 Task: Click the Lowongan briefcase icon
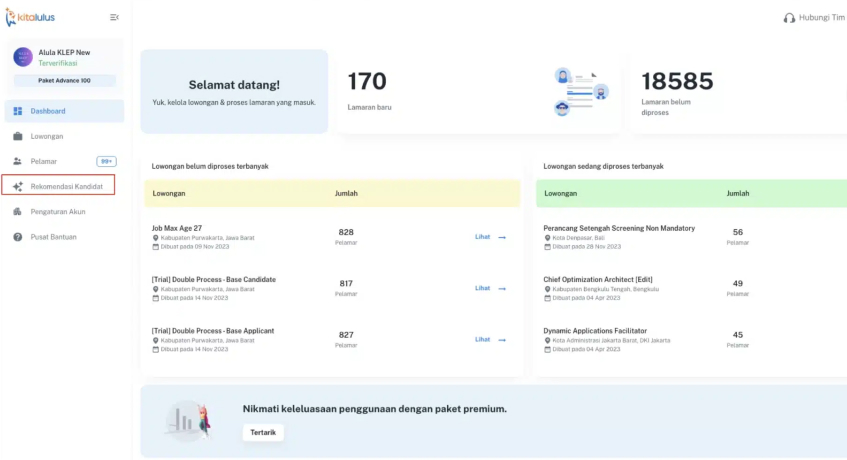18,136
